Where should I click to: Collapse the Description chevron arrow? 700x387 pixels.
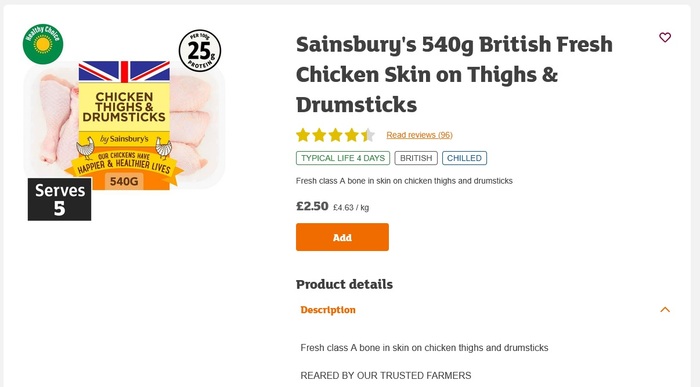point(665,309)
